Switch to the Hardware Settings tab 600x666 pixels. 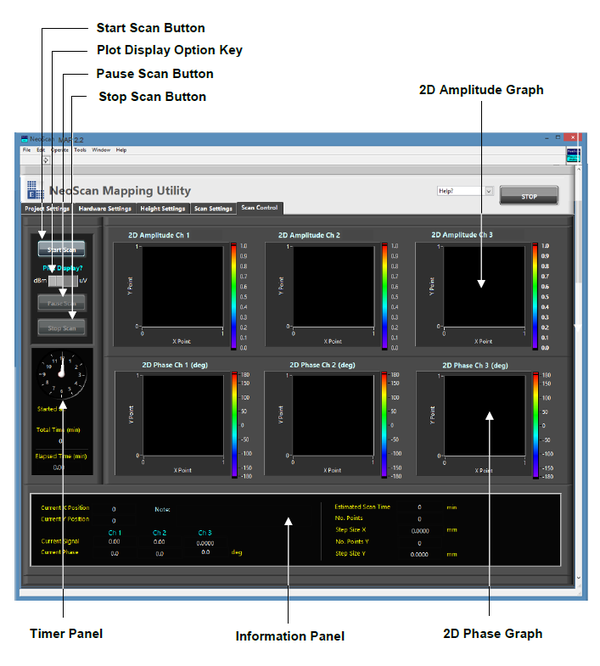pyautogui.click(x=105, y=209)
